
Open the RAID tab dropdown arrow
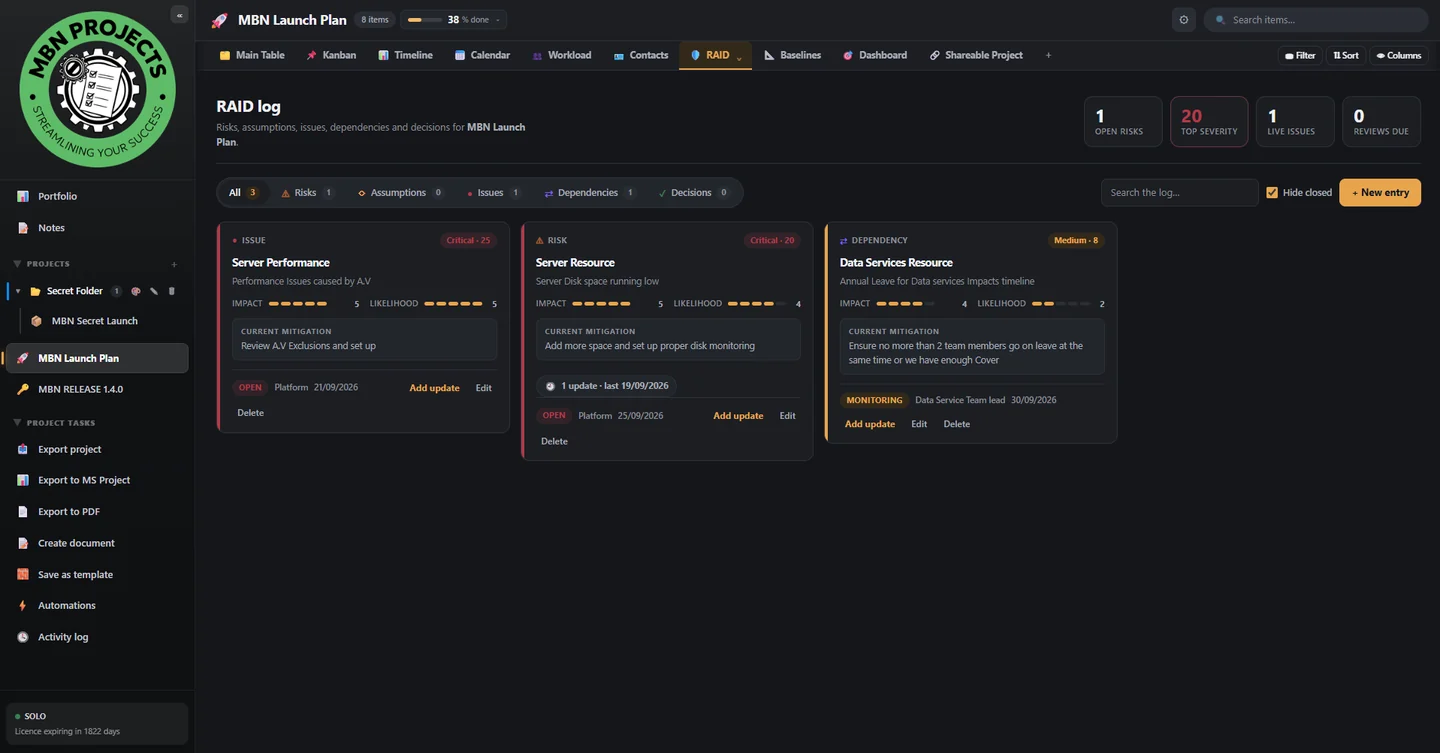pos(740,57)
